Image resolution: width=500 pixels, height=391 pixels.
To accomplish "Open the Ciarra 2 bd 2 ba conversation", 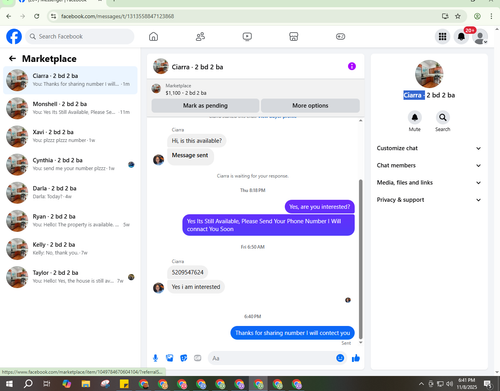I will click(x=70, y=80).
